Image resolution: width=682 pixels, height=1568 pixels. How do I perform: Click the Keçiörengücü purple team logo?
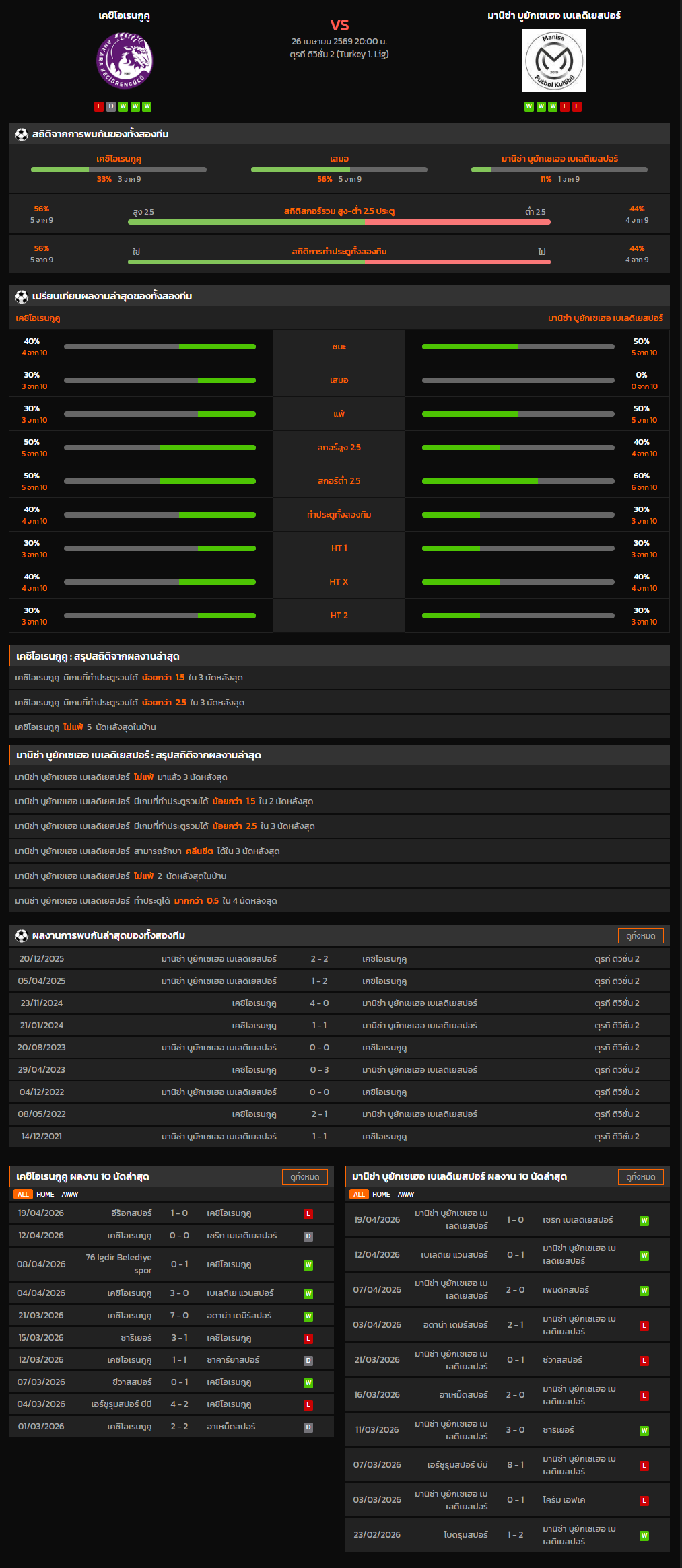[125, 61]
